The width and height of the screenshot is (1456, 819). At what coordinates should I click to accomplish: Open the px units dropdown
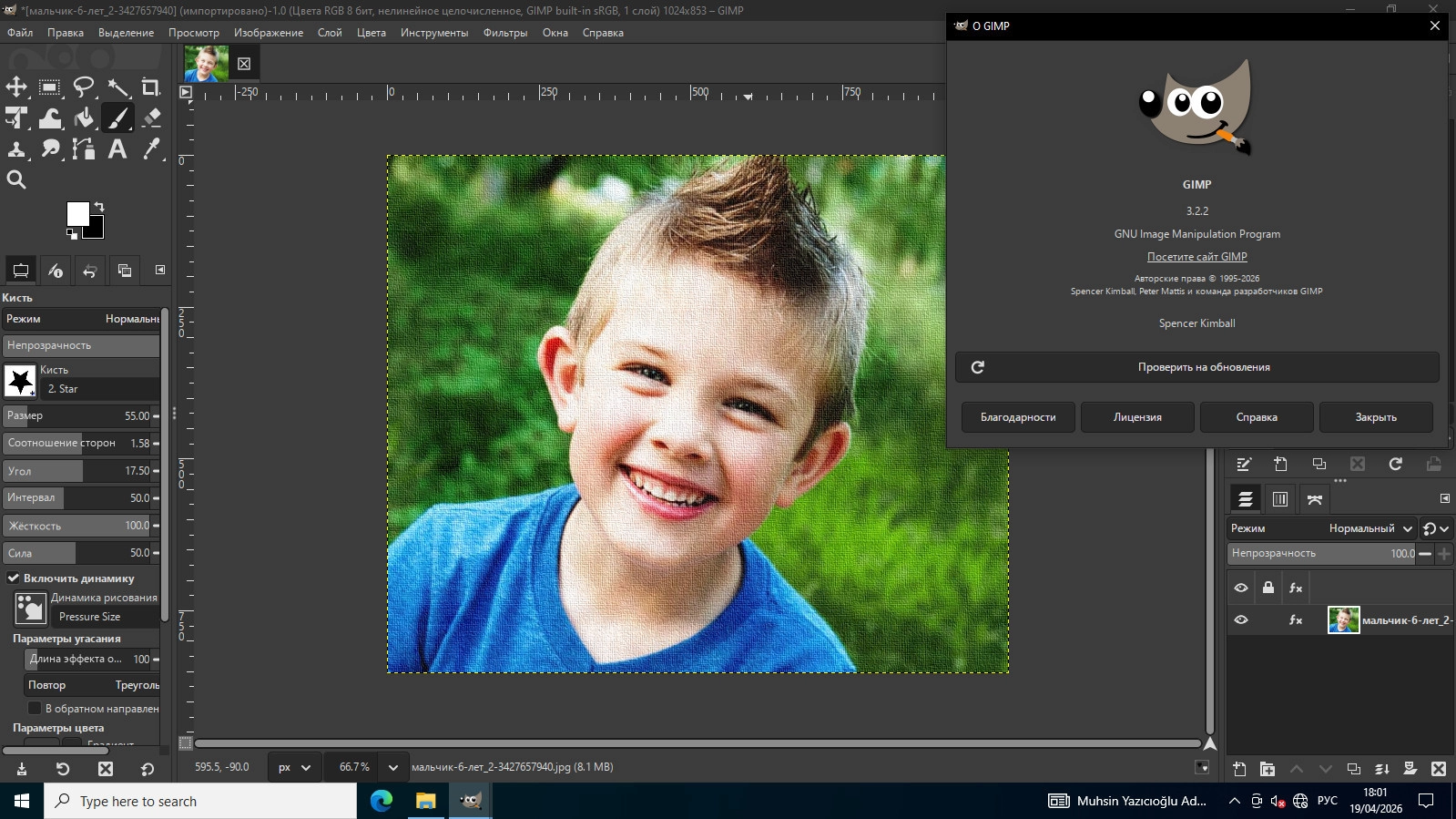294,767
